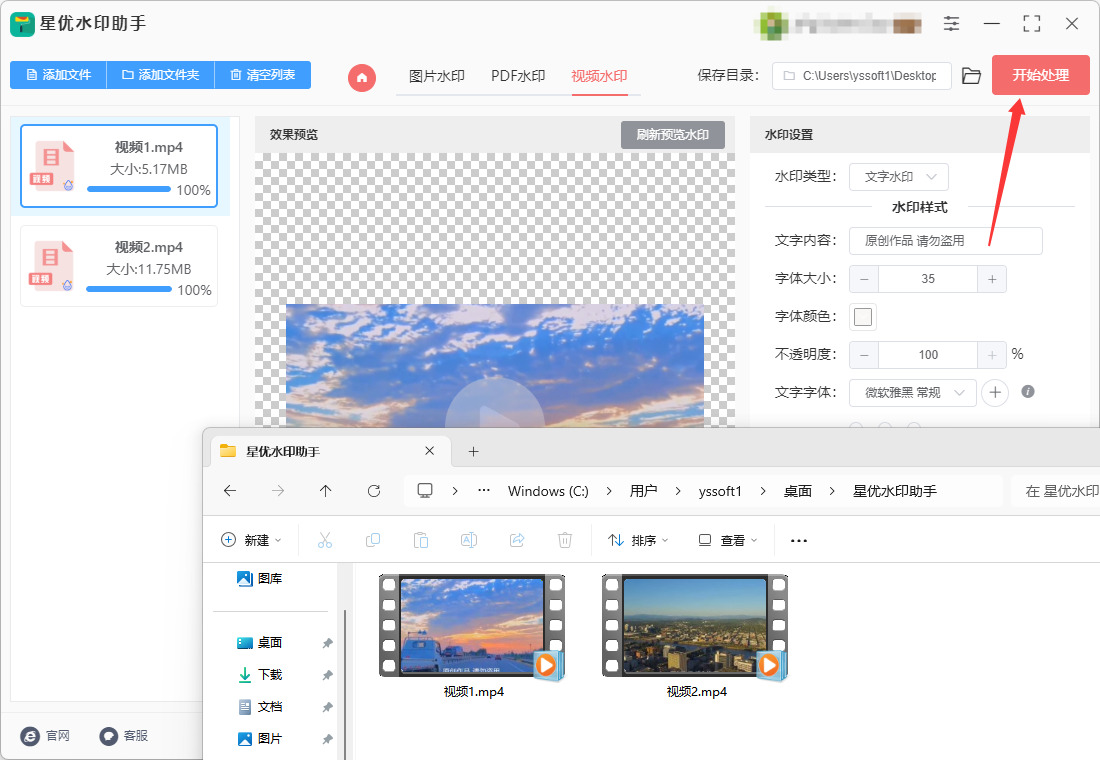Expand the breadcrumb ellipsis in address bar
This screenshot has height=760, width=1100.
tap(483, 491)
